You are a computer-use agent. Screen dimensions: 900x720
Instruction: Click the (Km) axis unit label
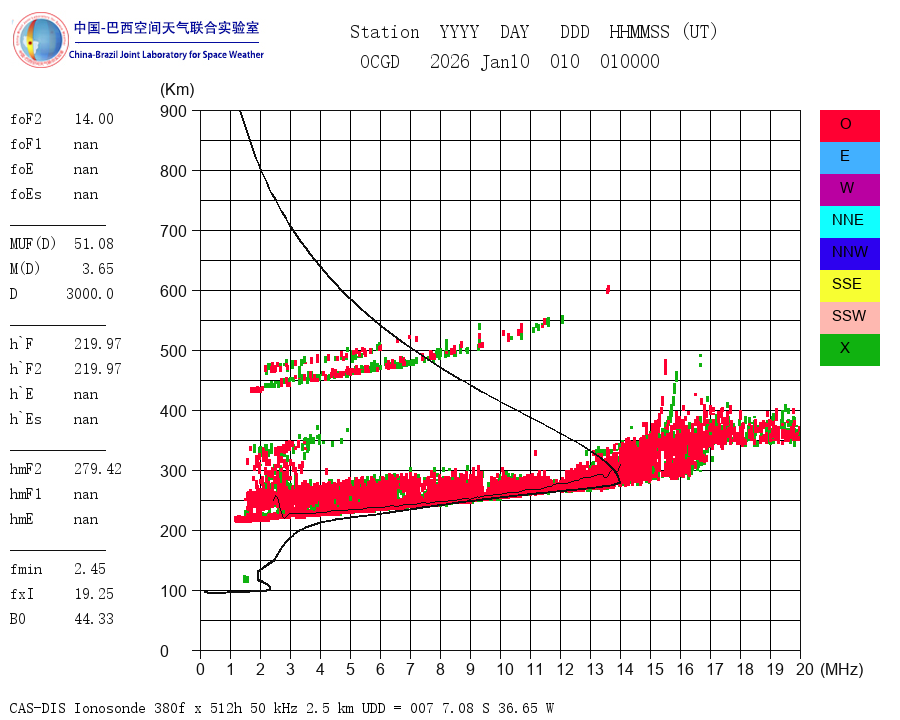(177, 90)
